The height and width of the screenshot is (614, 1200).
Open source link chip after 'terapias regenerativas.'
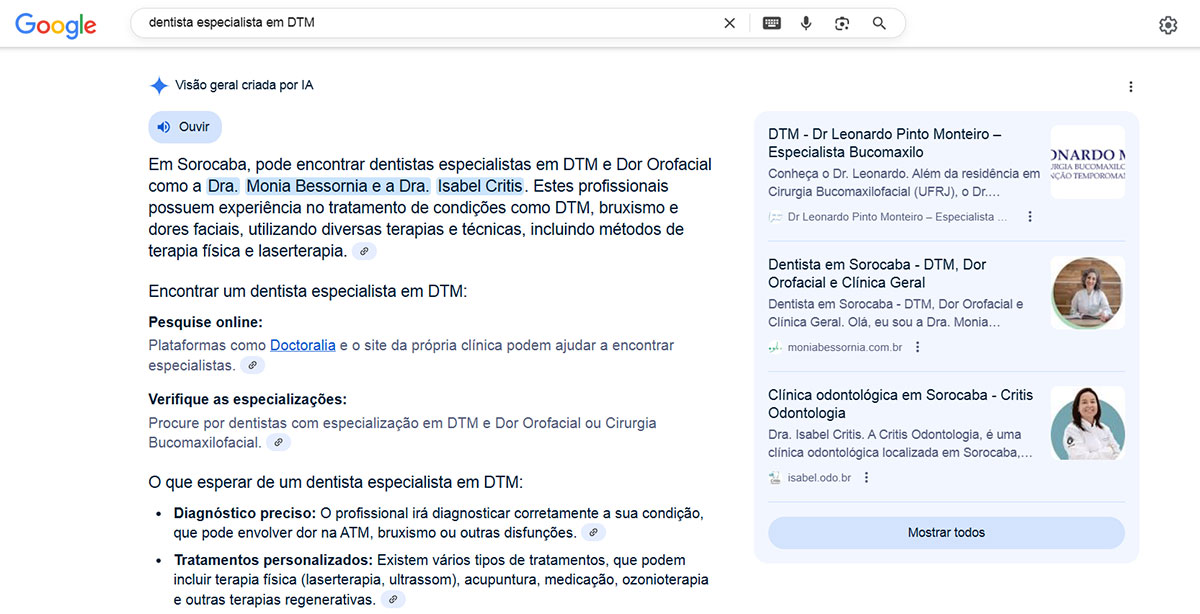pyautogui.click(x=394, y=600)
